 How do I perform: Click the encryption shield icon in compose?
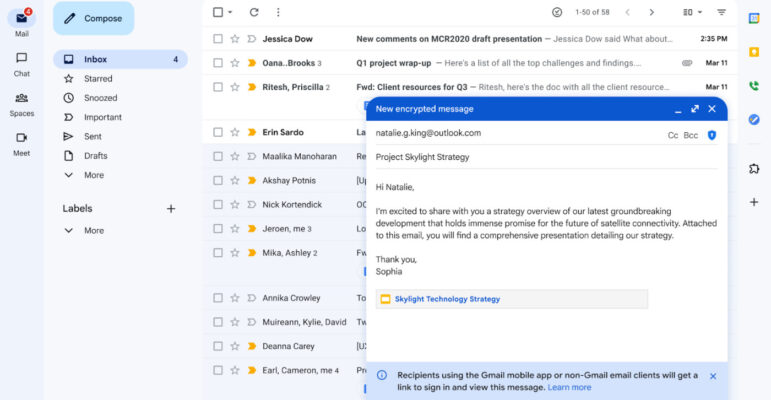click(712, 134)
